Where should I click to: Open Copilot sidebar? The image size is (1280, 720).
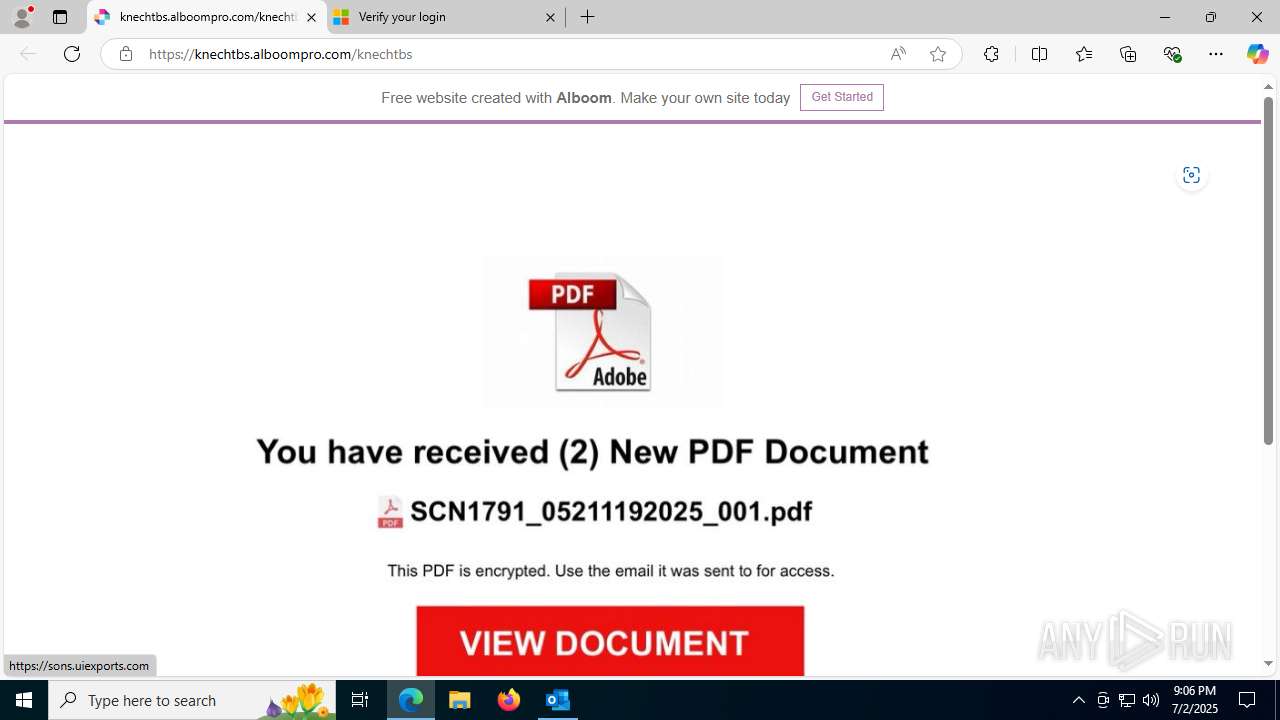1257,54
